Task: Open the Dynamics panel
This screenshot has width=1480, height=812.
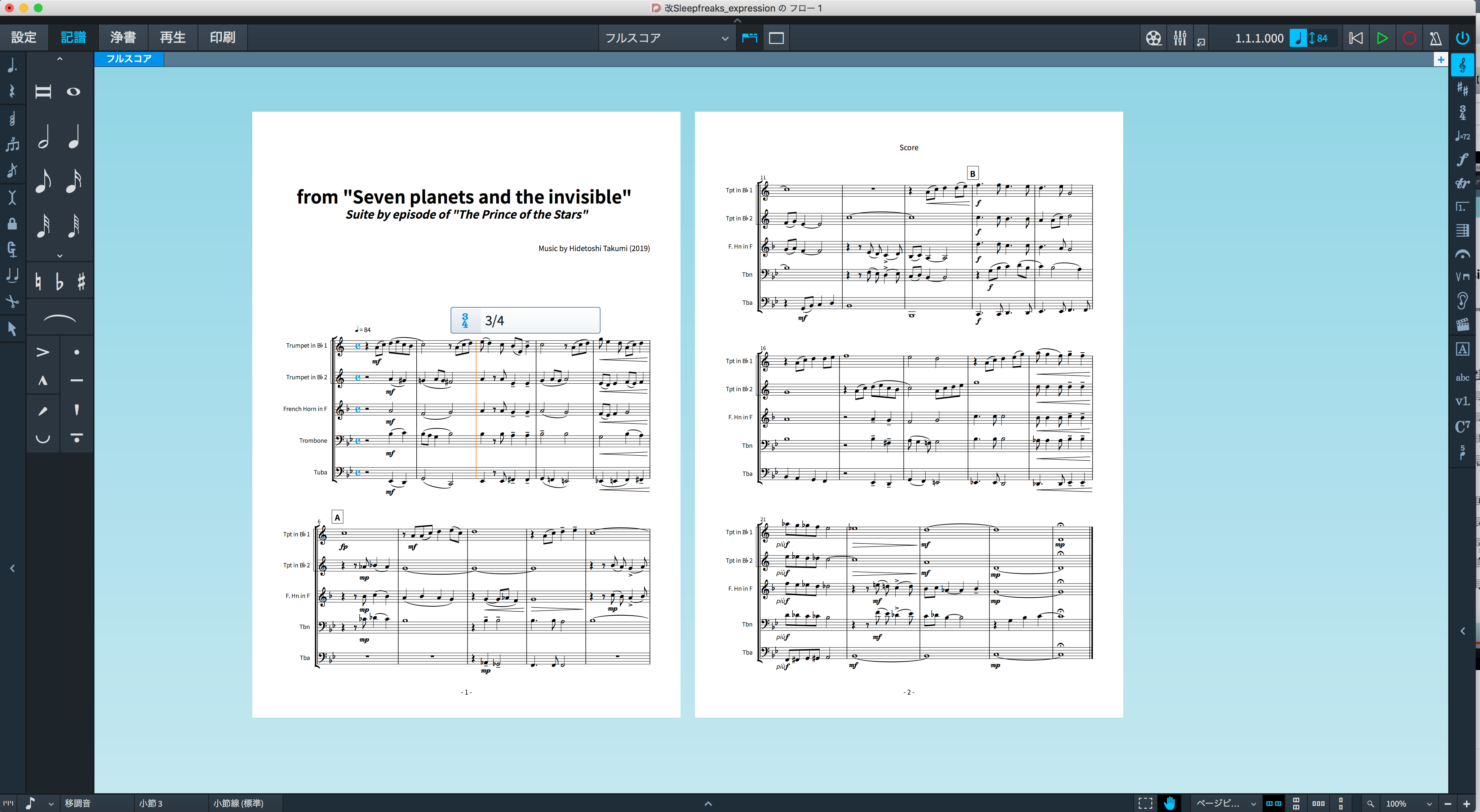Action: [x=1462, y=160]
